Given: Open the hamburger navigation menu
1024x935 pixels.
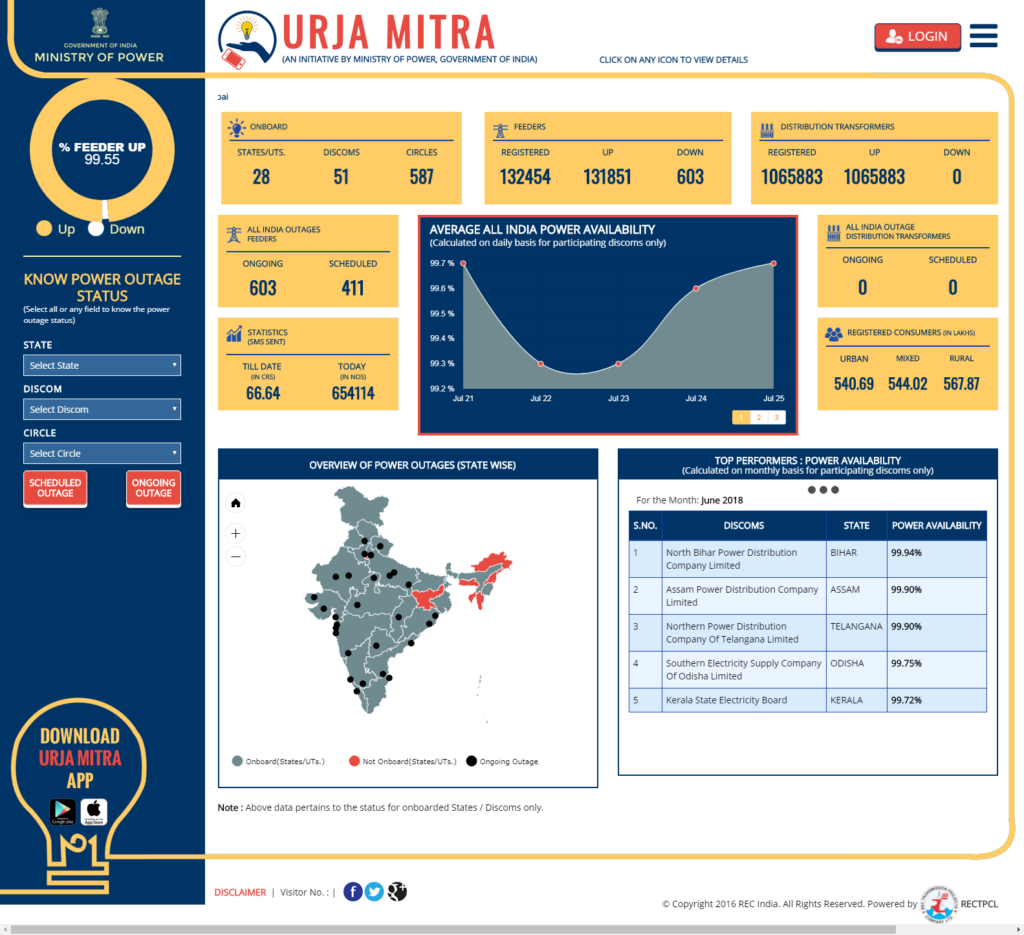Looking at the screenshot, I should 983,35.
